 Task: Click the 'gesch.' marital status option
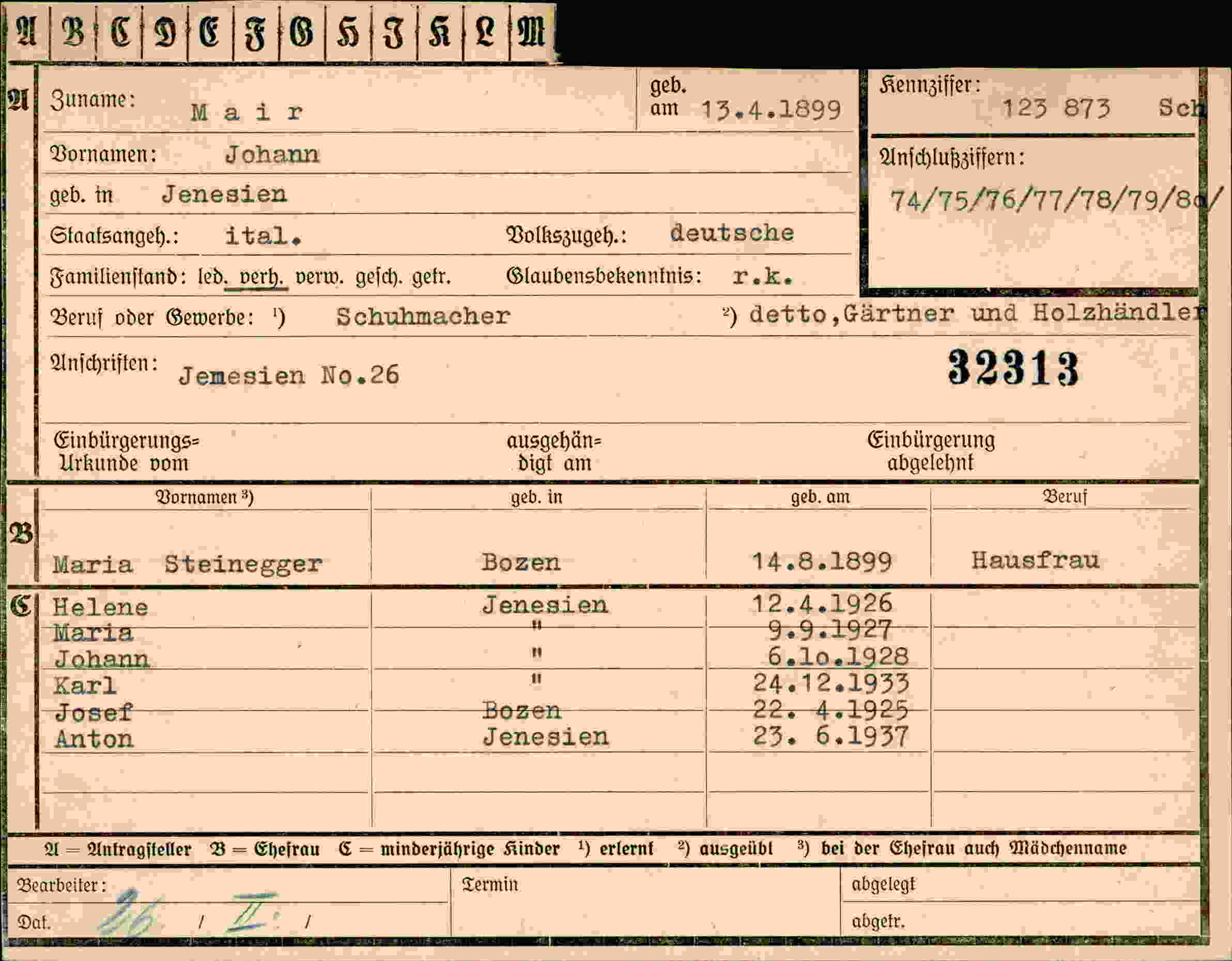(379, 277)
